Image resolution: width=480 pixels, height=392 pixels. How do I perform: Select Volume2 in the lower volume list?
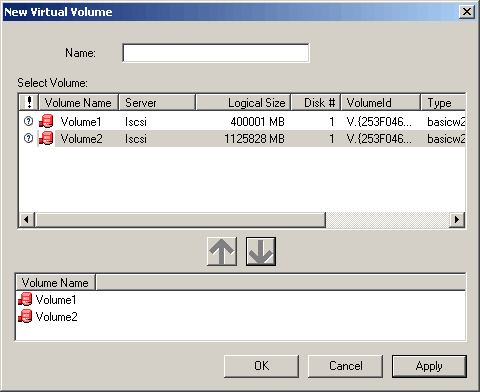tap(56, 316)
